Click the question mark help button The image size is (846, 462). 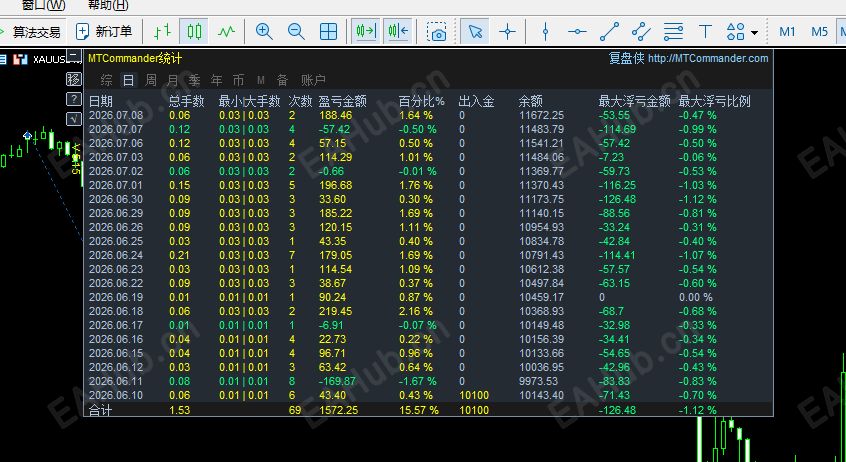click(x=74, y=99)
